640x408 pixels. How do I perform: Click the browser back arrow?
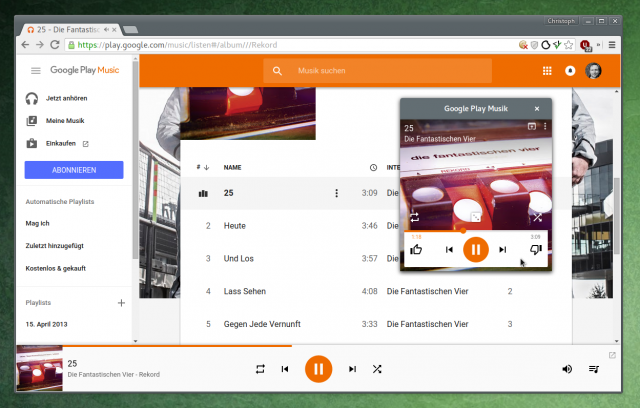[25, 45]
